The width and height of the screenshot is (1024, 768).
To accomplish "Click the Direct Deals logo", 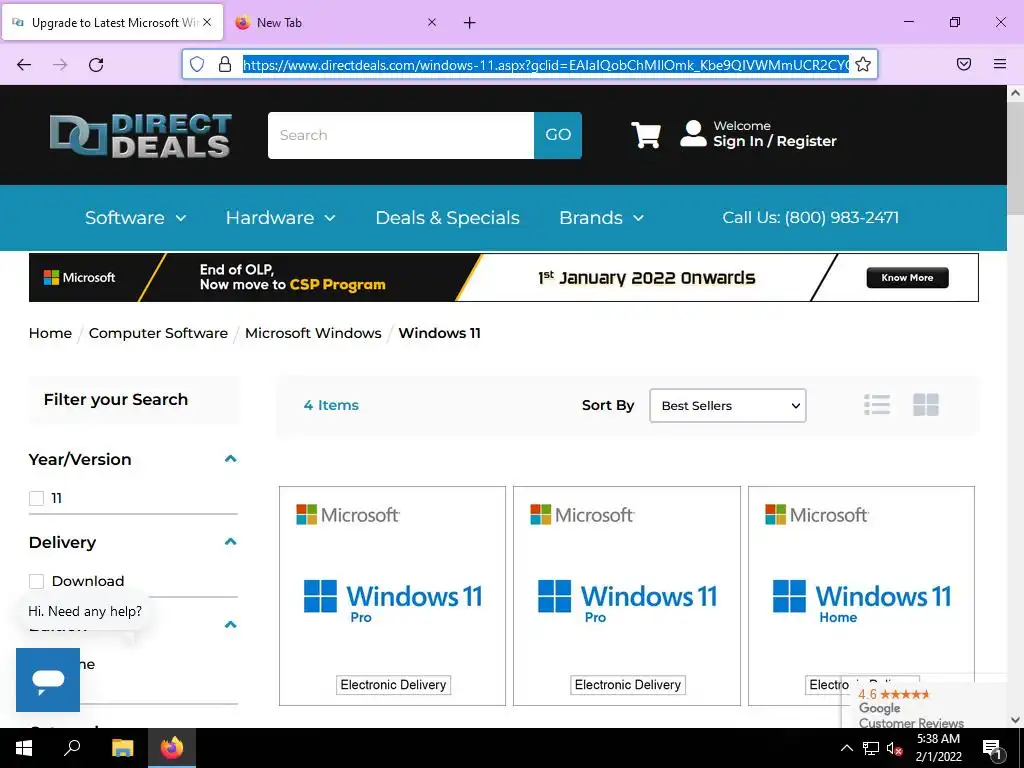I will click(140, 135).
